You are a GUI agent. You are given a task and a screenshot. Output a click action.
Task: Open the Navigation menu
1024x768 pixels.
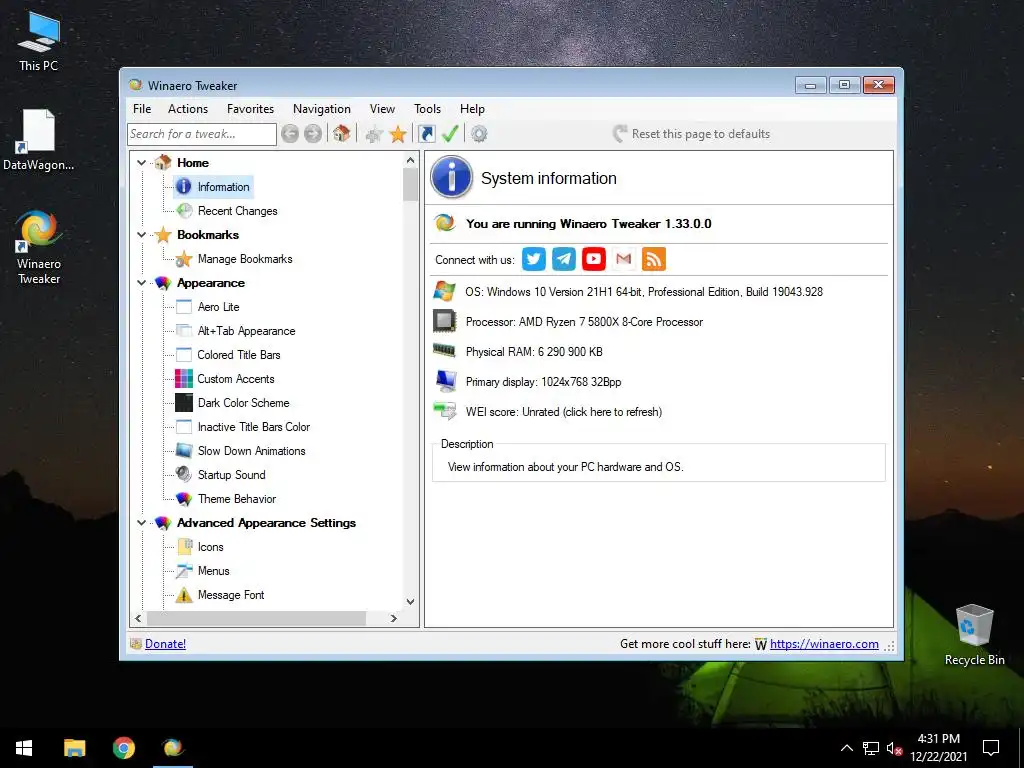(x=321, y=109)
